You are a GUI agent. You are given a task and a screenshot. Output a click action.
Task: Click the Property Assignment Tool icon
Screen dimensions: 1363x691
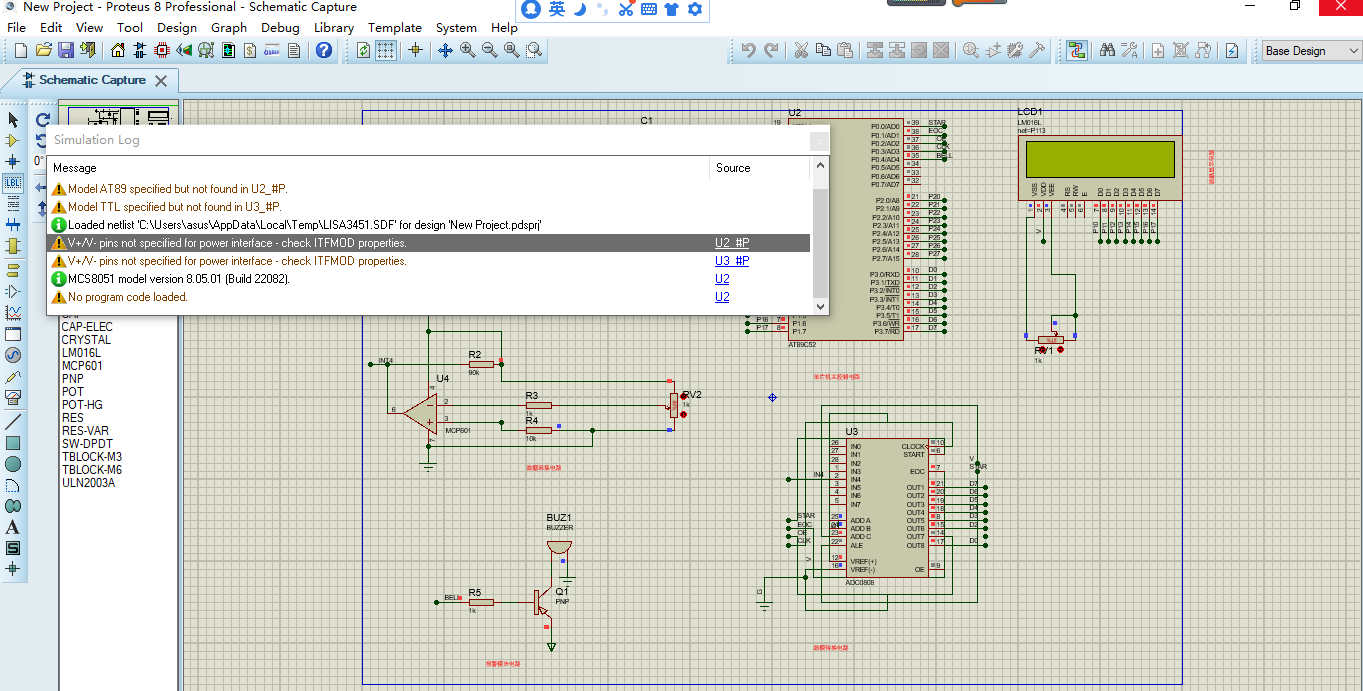pyautogui.click(x=1129, y=50)
